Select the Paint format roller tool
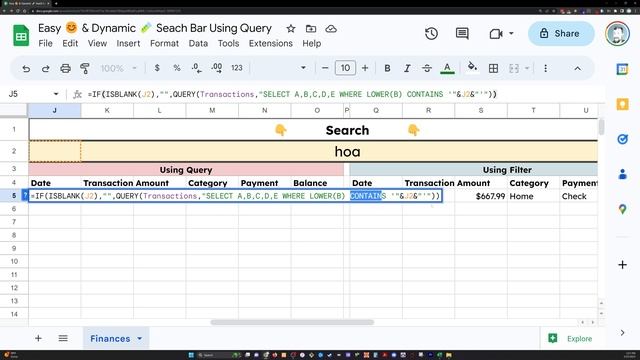The image size is (640, 360). click(85, 68)
